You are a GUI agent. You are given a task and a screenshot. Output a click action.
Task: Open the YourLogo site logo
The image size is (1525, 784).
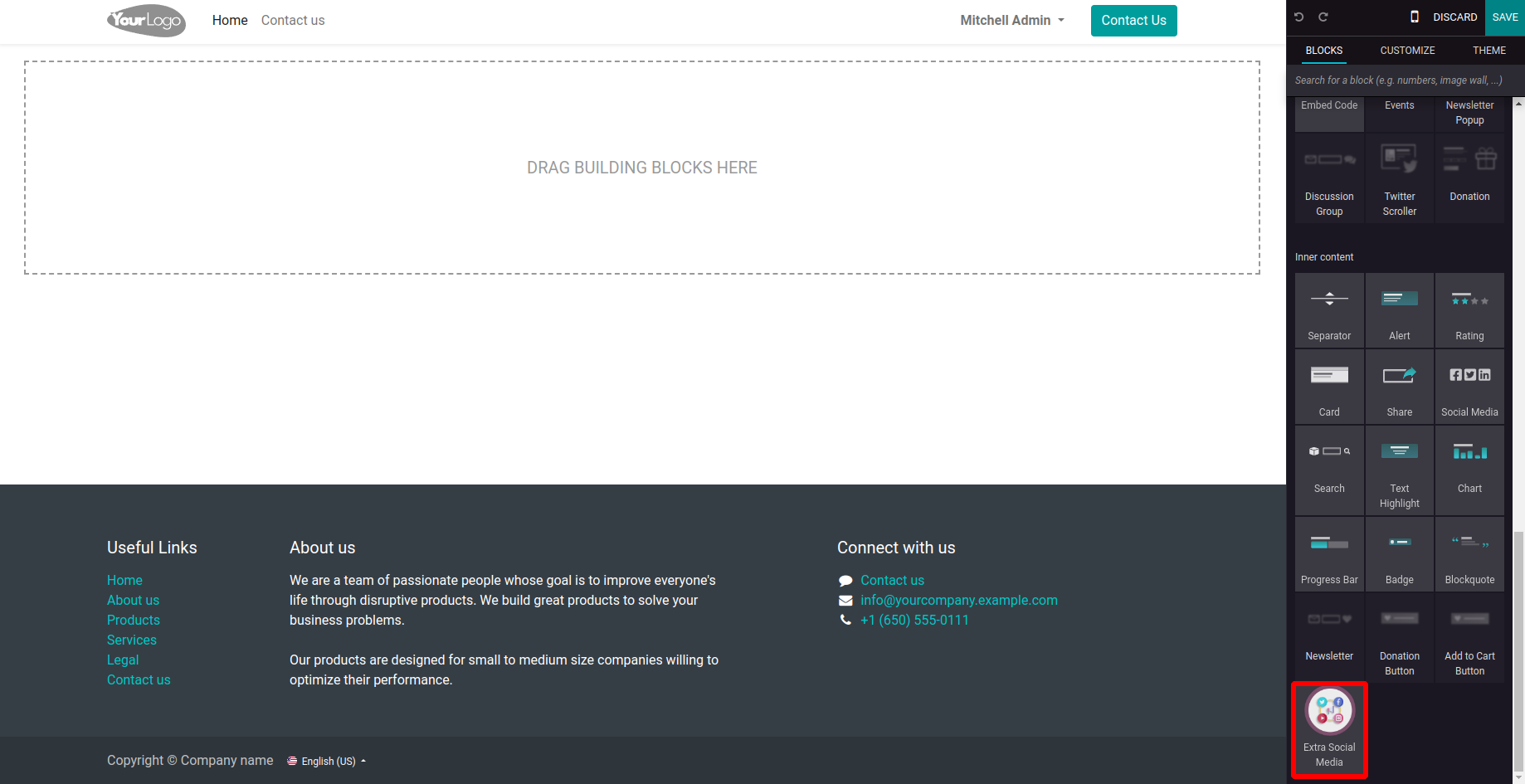[x=146, y=20]
